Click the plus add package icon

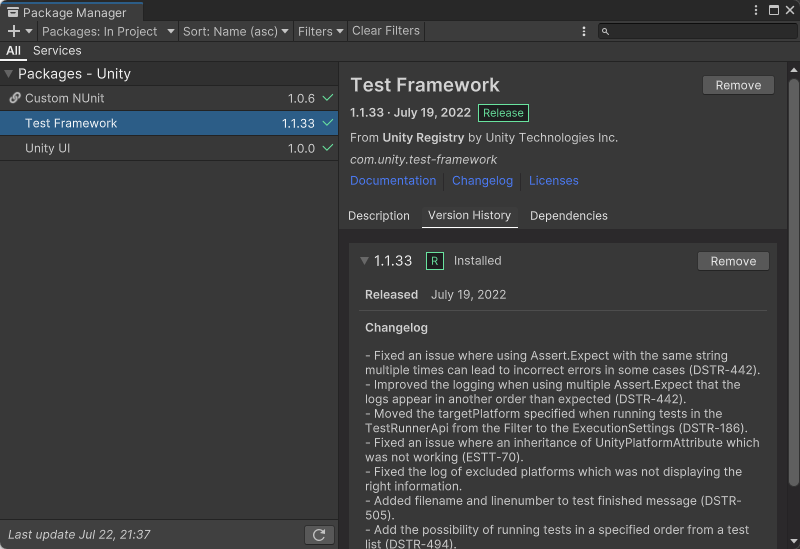[14, 31]
